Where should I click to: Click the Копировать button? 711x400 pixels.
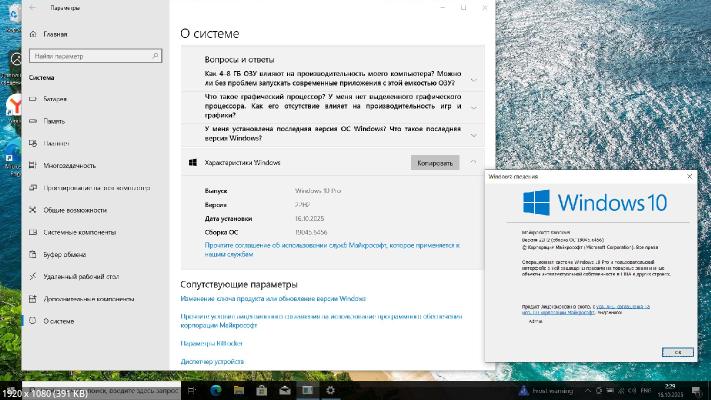click(x=434, y=162)
